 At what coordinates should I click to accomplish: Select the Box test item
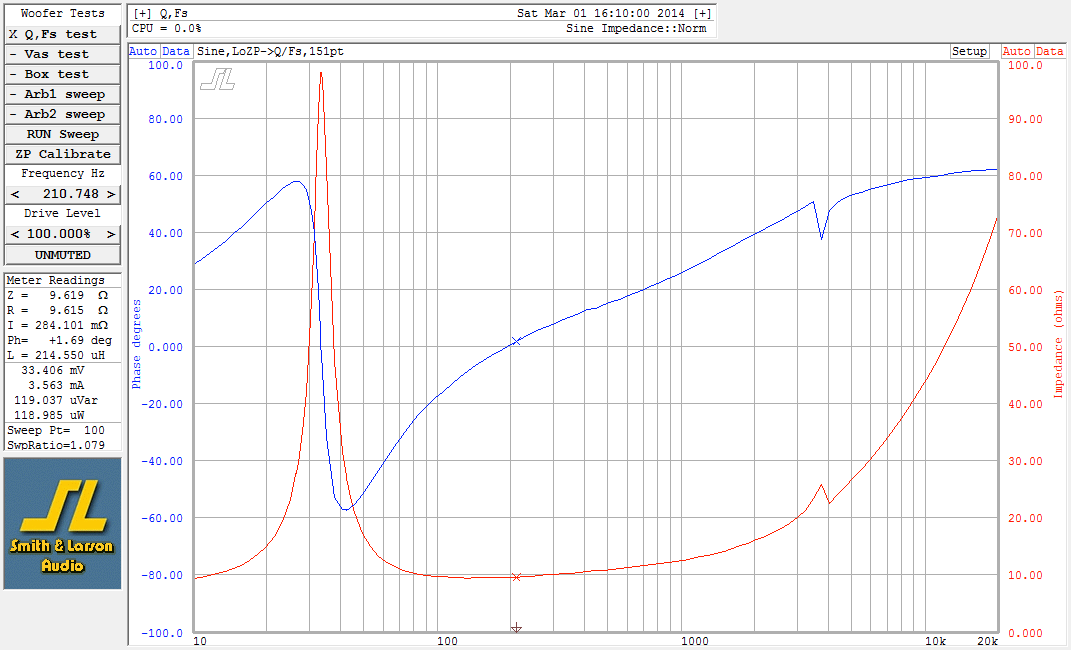click(x=62, y=74)
